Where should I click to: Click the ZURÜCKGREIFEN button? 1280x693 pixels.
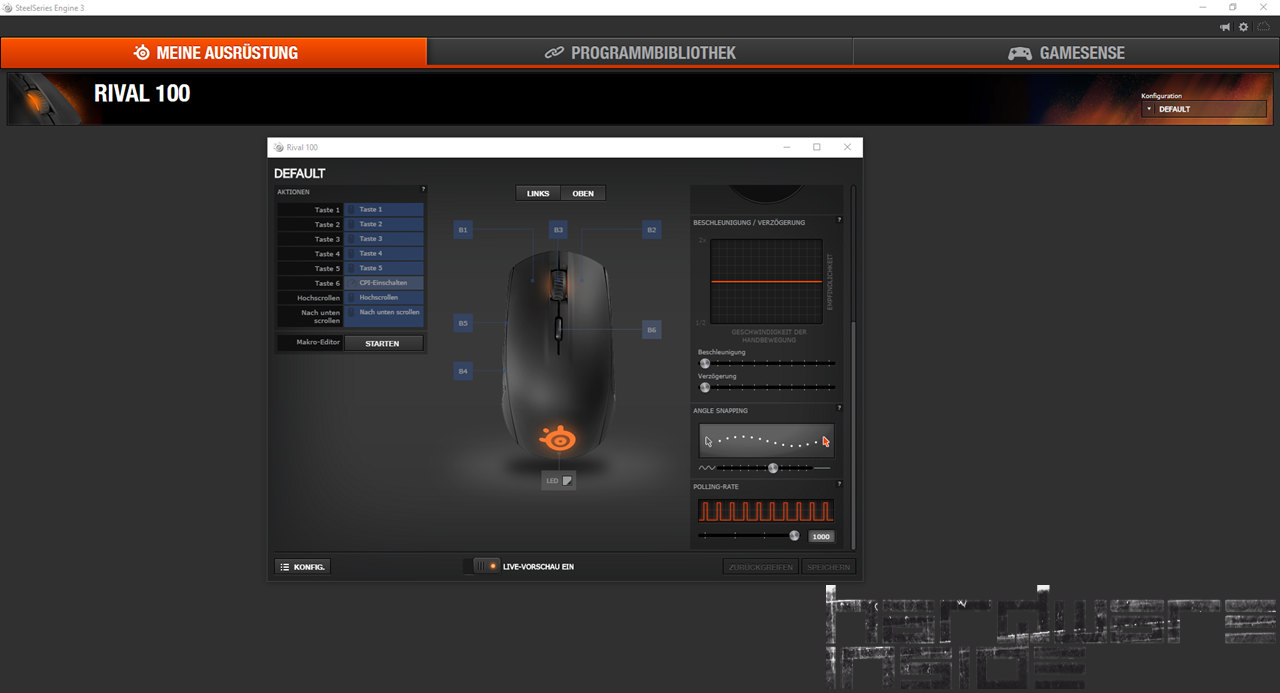761,567
